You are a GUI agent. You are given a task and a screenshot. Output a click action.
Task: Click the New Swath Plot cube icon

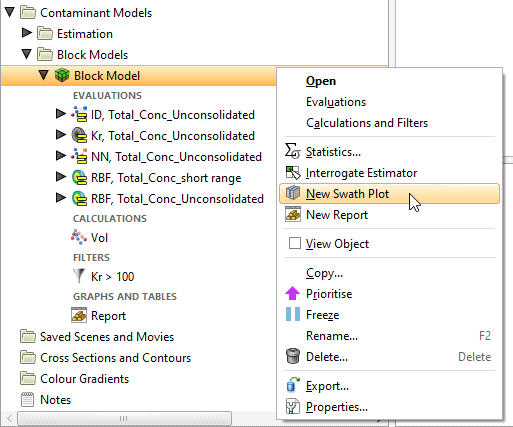[293, 193]
